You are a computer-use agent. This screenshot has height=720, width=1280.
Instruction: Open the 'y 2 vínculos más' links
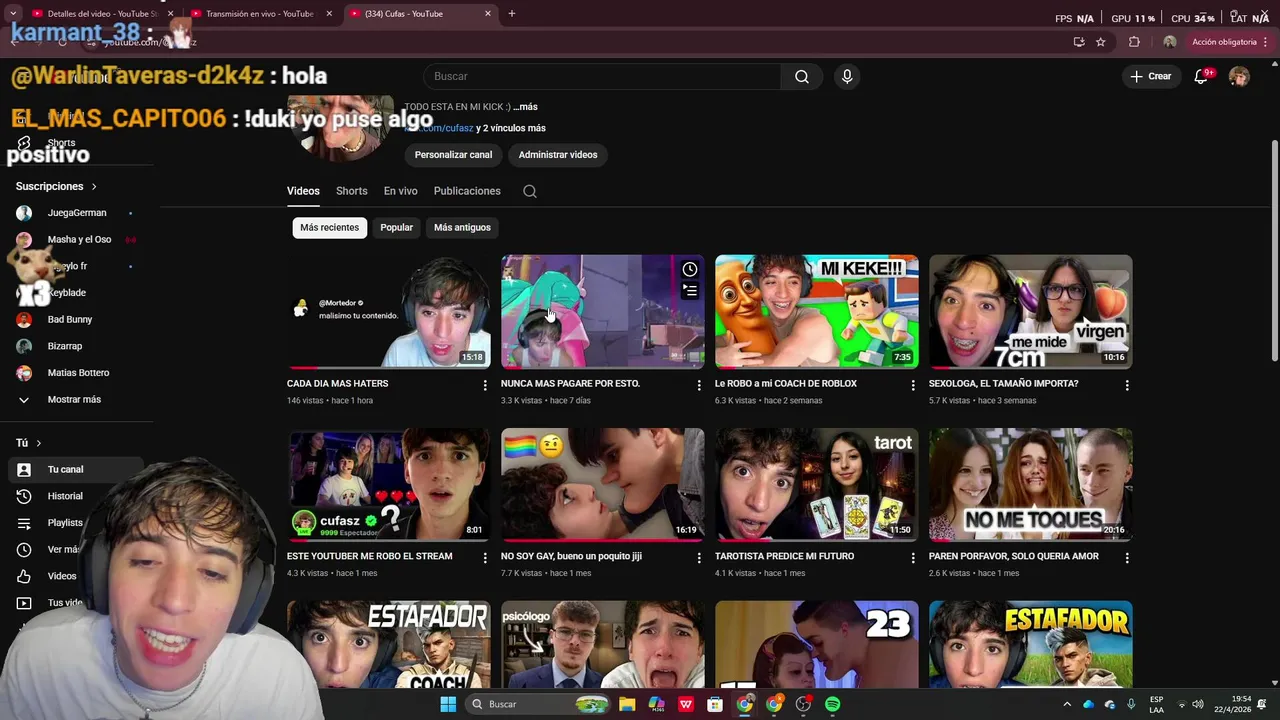[510, 128]
